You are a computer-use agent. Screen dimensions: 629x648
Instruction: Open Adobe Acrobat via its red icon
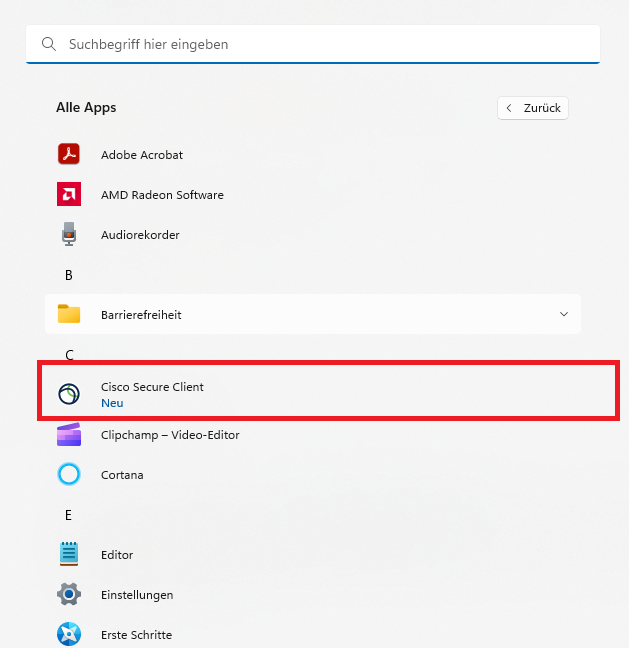[69, 155]
